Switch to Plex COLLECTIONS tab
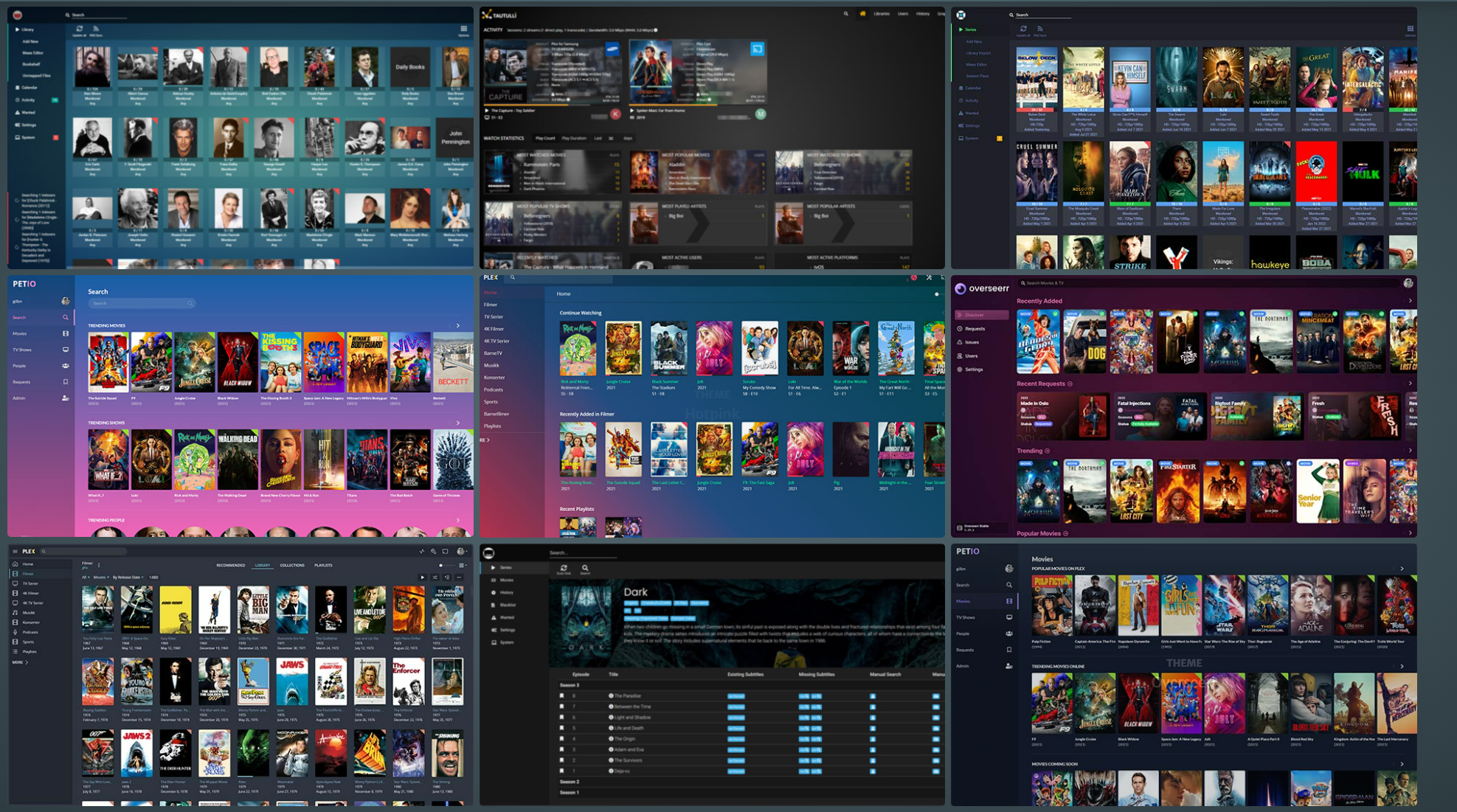 (x=291, y=566)
